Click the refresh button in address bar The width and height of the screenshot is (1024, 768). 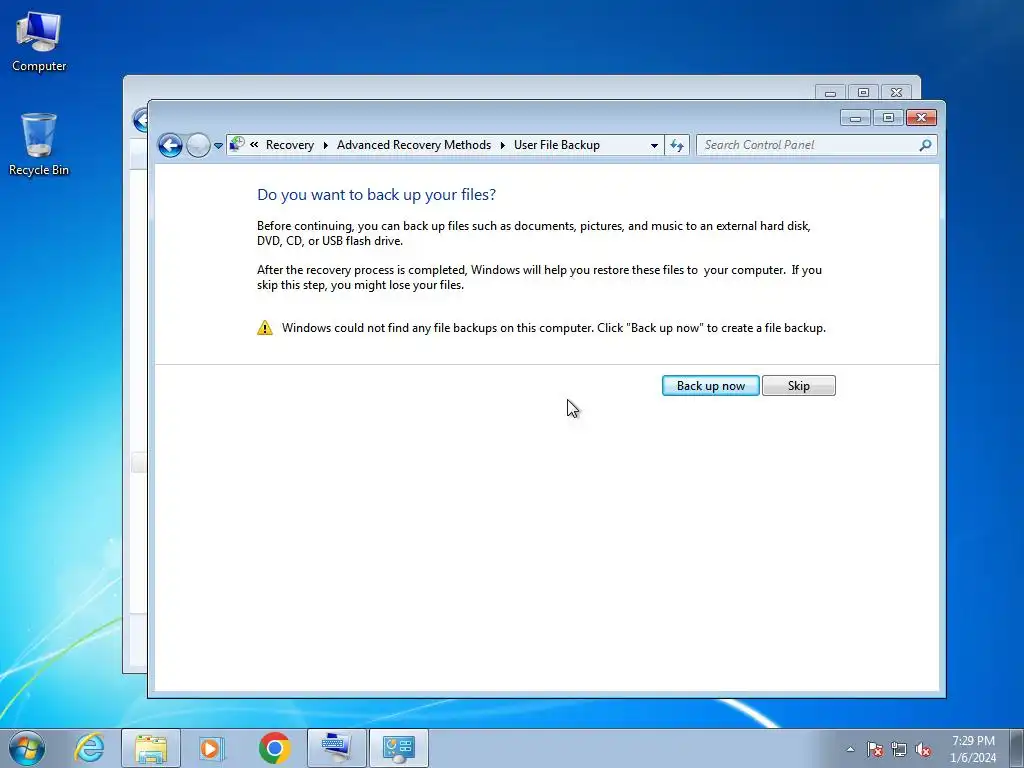[677, 145]
